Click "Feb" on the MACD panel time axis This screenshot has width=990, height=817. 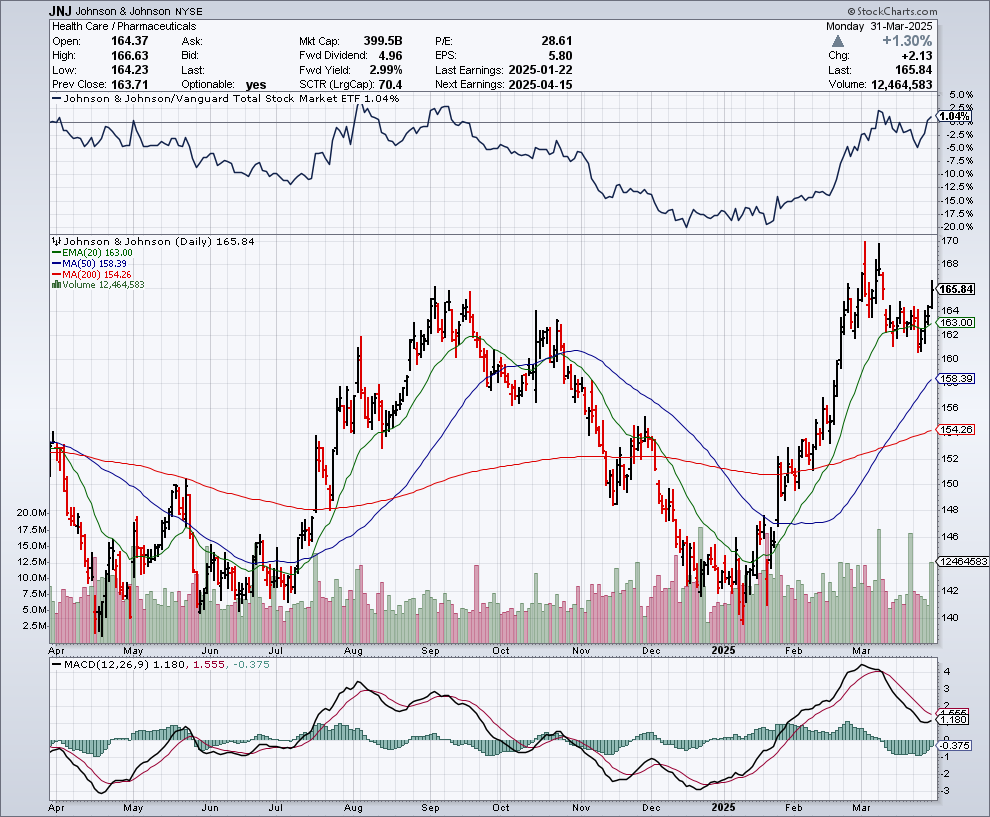pyautogui.click(x=794, y=808)
